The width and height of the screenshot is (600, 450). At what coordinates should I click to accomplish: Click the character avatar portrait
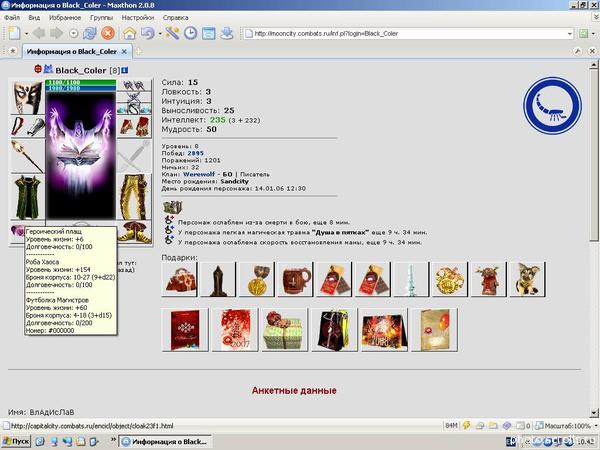click(80, 156)
